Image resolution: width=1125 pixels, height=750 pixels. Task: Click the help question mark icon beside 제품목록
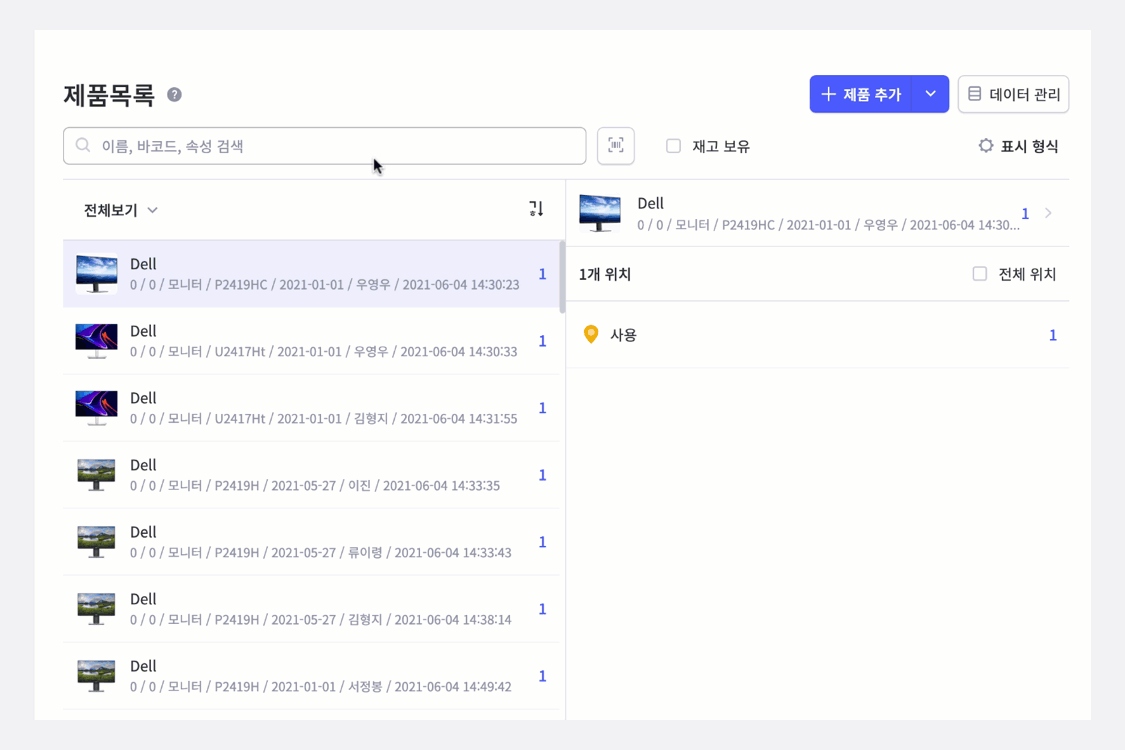[174, 95]
